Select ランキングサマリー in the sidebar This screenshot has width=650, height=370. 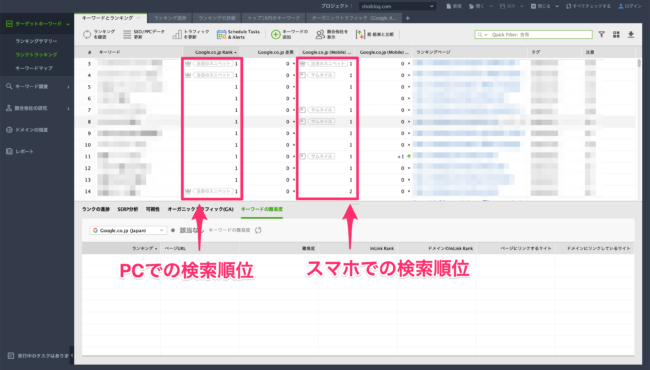click(36, 41)
